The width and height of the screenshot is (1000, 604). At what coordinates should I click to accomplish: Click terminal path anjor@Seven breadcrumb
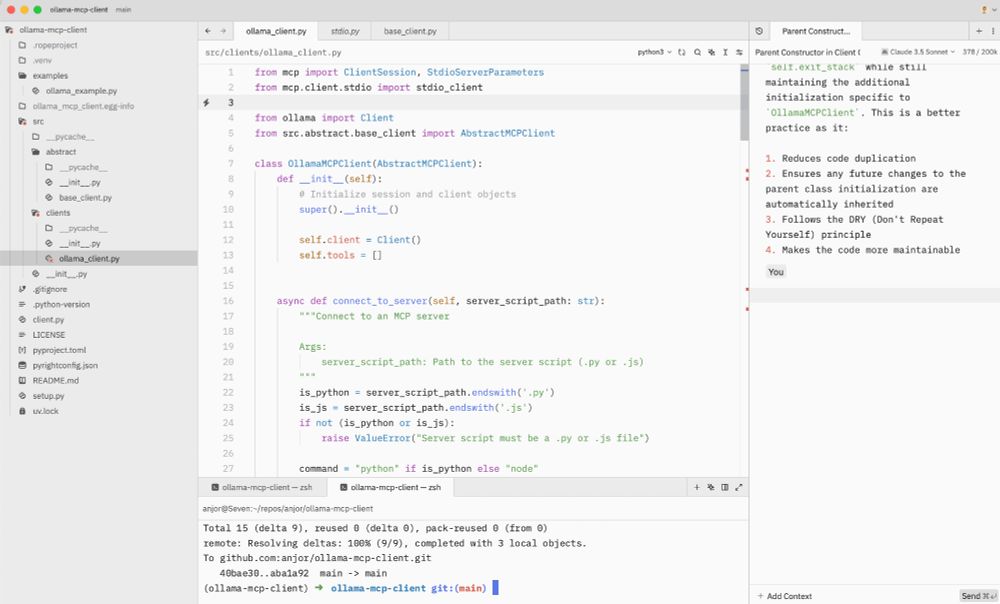click(288, 509)
